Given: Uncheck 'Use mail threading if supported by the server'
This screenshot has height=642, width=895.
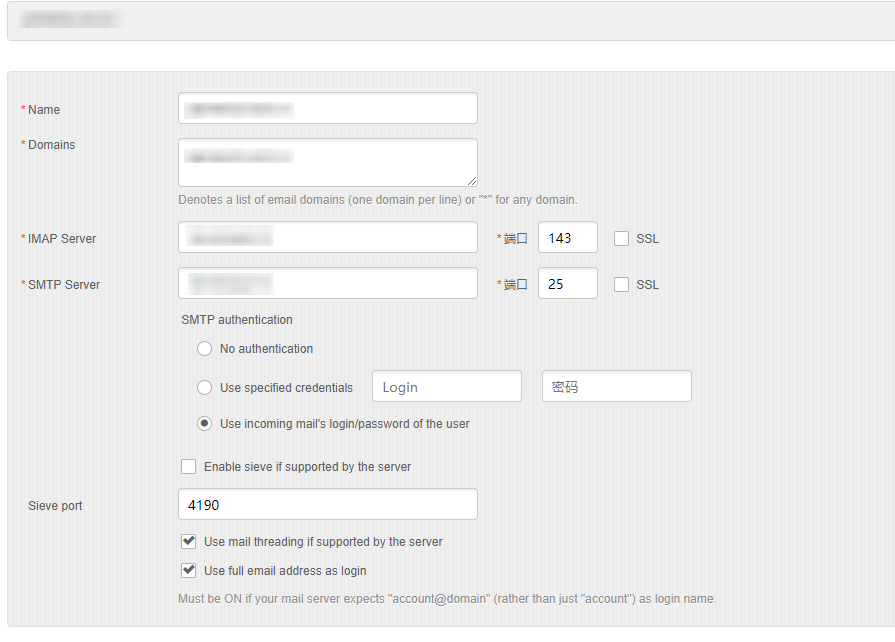Looking at the screenshot, I should pos(189,541).
